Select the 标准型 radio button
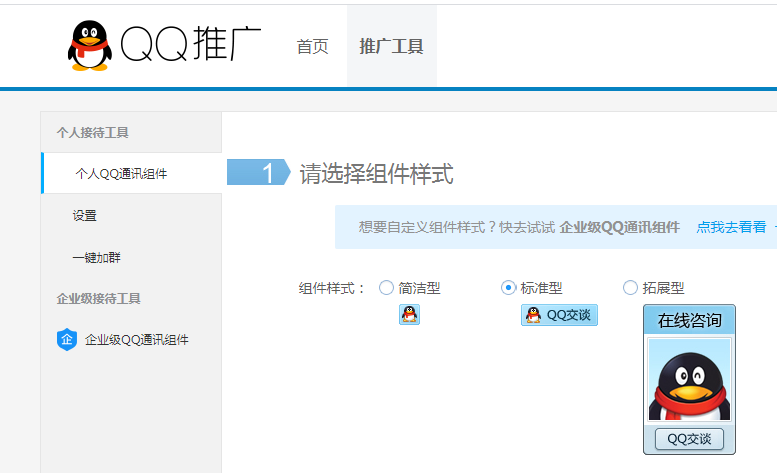The width and height of the screenshot is (777, 473). coord(508,288)
